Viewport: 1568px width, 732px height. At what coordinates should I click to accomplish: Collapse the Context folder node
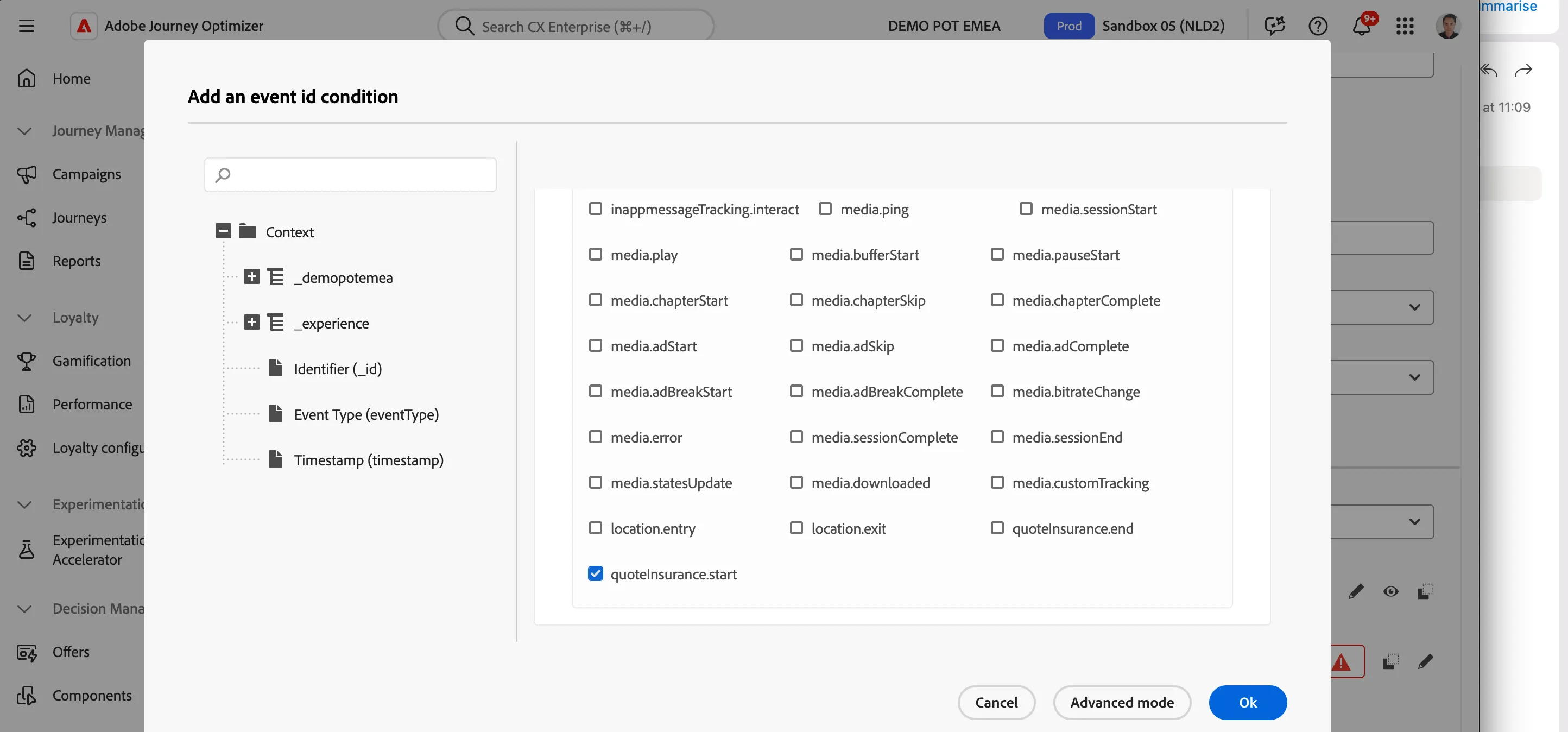(x=223, y=231)
